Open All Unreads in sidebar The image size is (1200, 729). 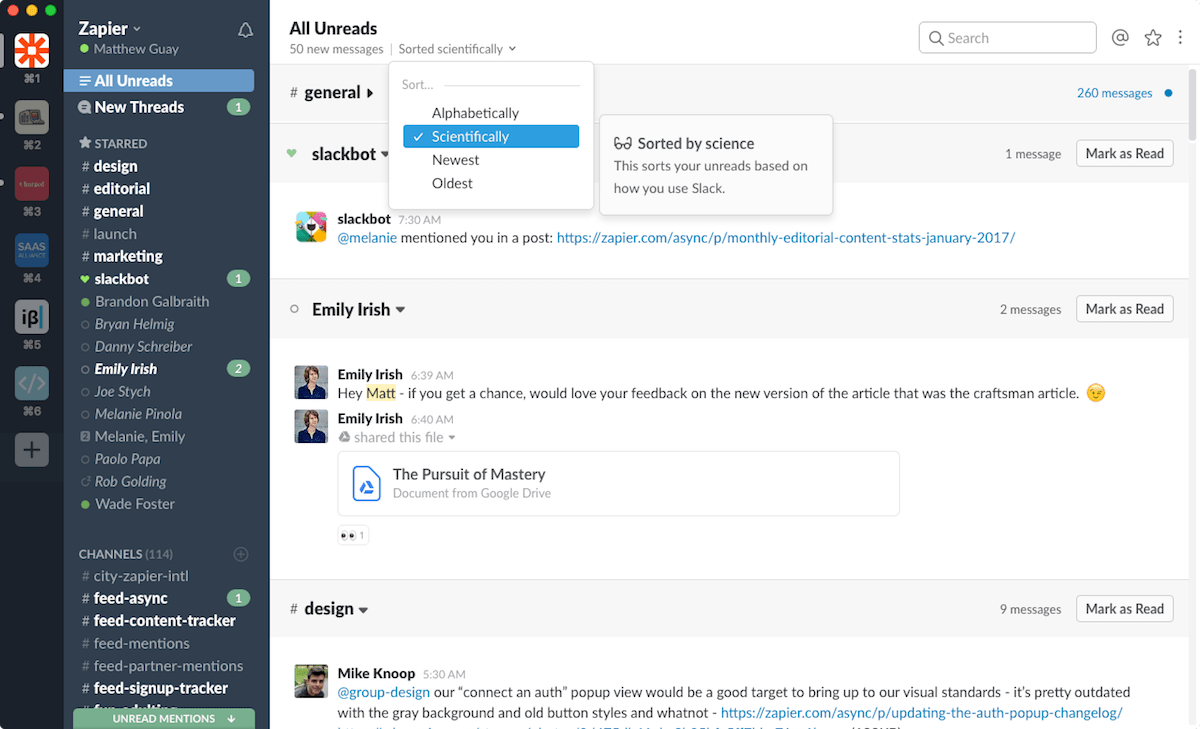pyautogui.click(x=159, y=81)
